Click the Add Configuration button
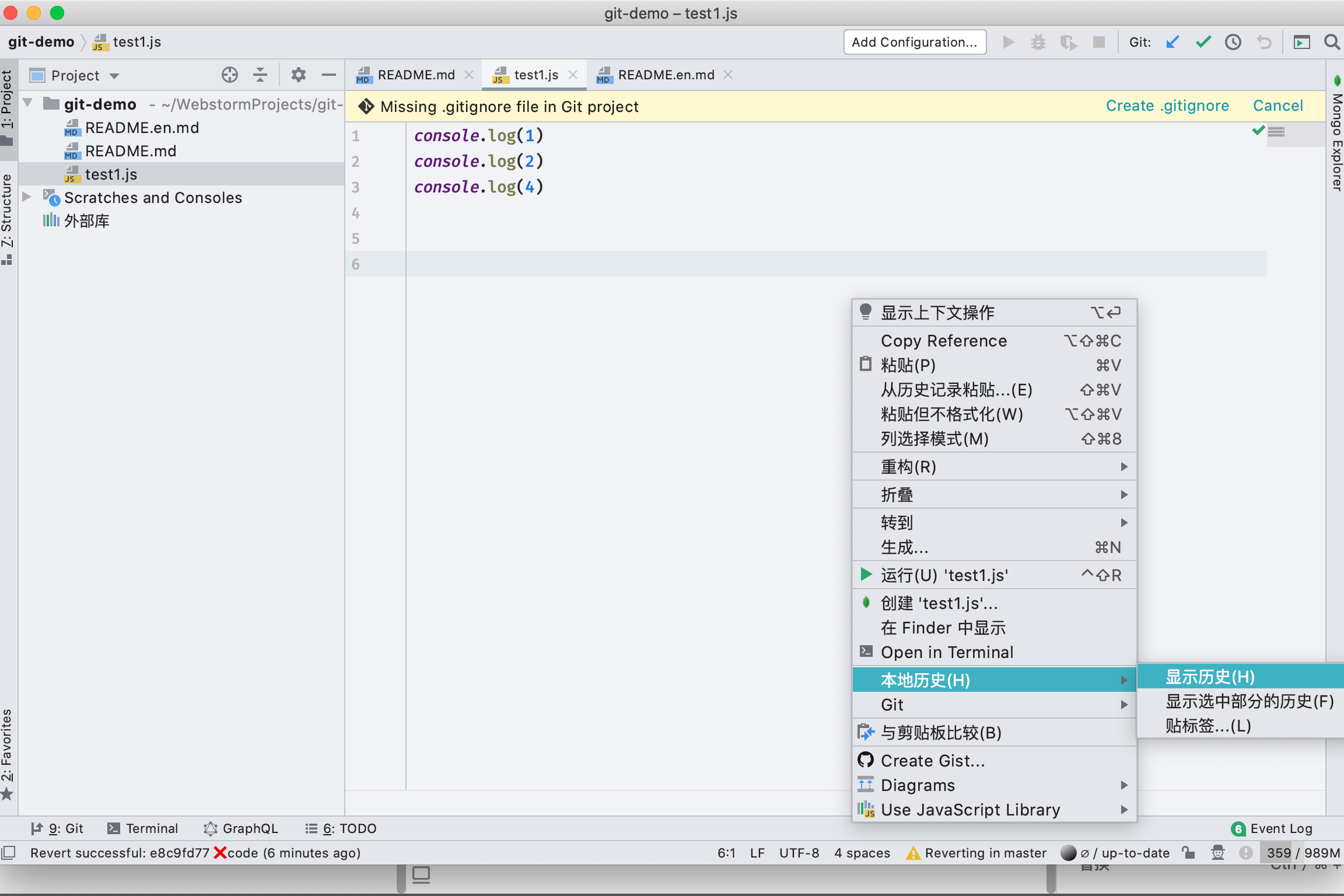This screenshot has height=896, width=1344. (914, 41)
